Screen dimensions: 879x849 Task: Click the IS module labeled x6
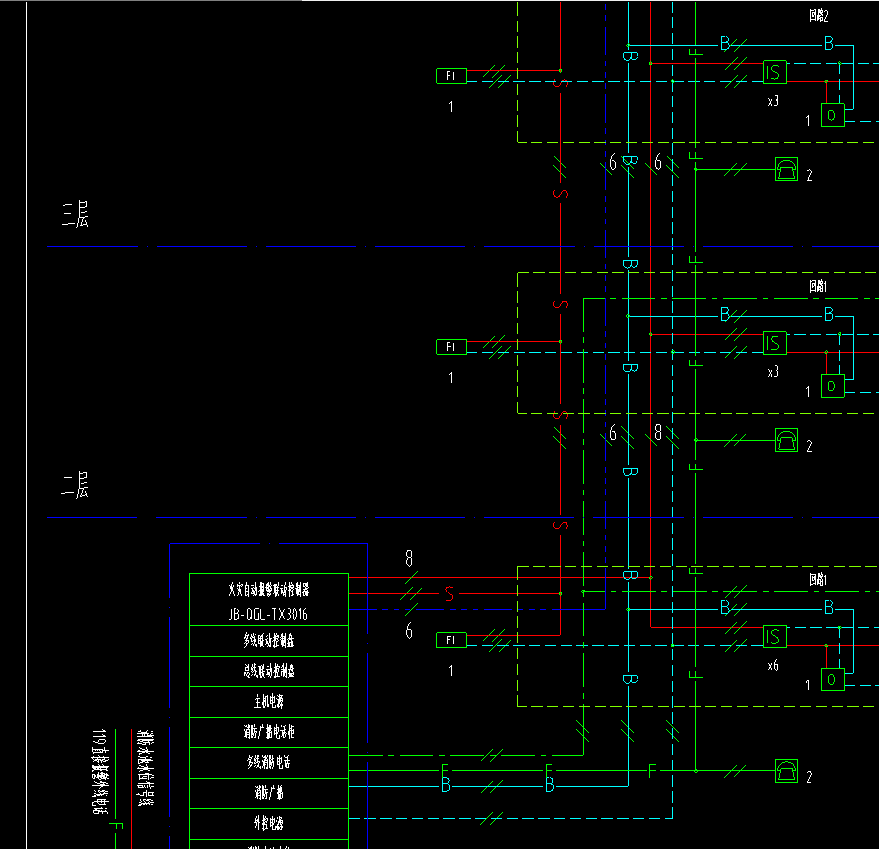[x=774, y=636]
